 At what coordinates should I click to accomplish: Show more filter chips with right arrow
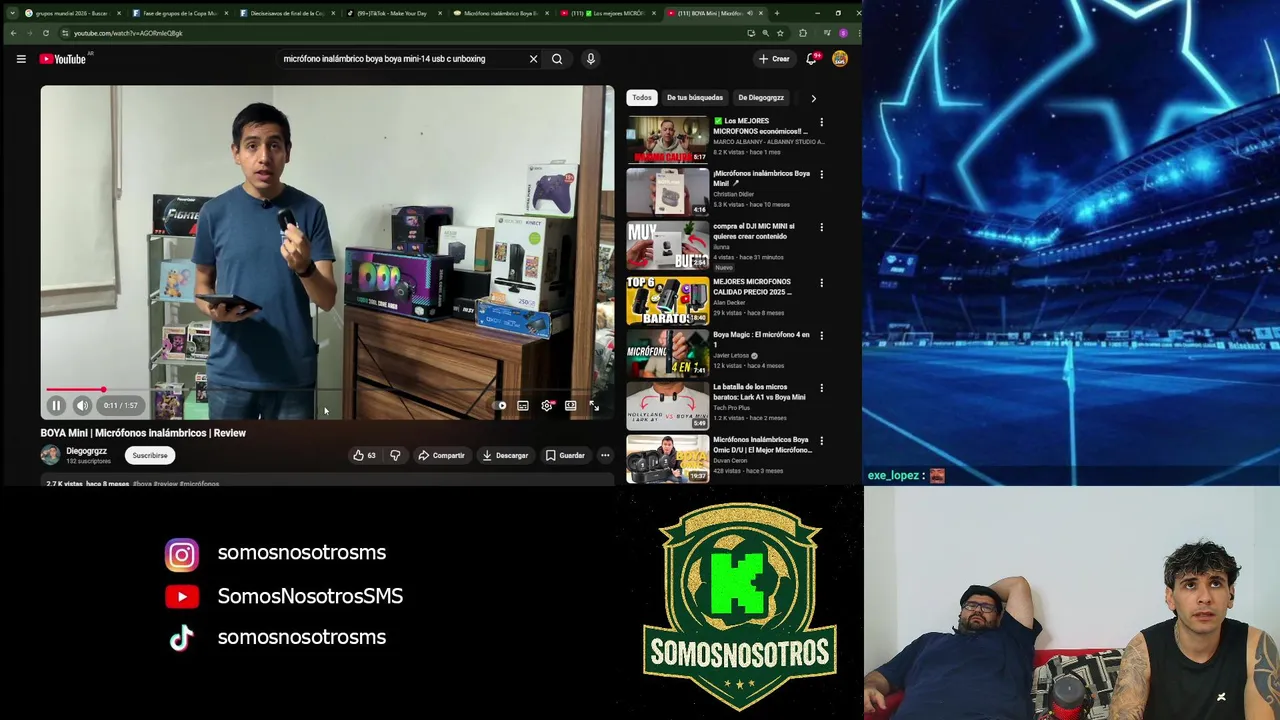click(813, 98)
